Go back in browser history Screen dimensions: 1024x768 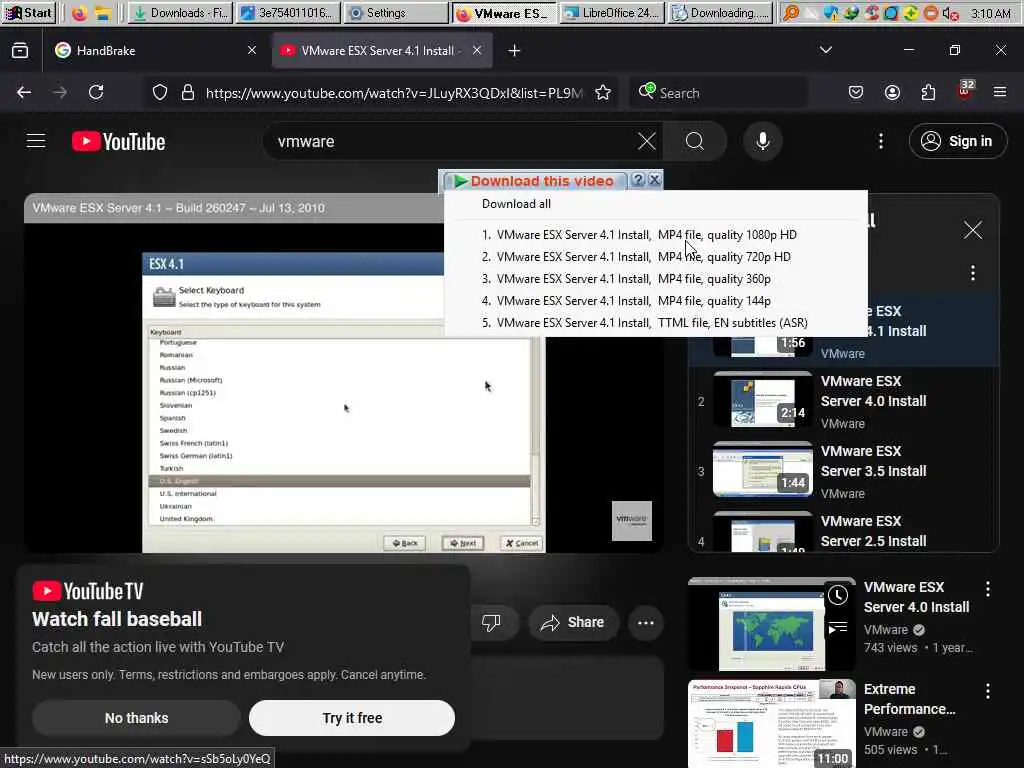tap(24, 93)
